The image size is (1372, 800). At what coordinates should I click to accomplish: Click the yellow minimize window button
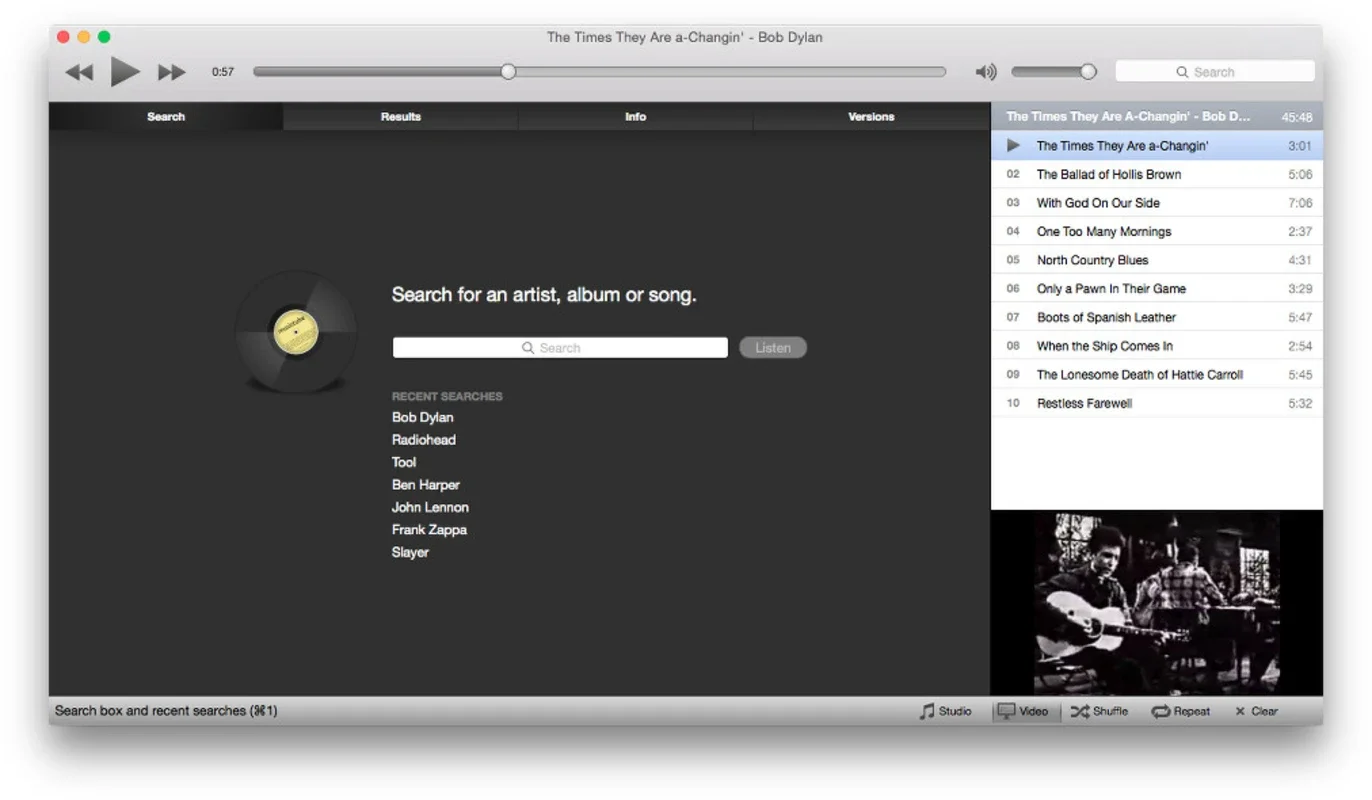coord(84,37)
